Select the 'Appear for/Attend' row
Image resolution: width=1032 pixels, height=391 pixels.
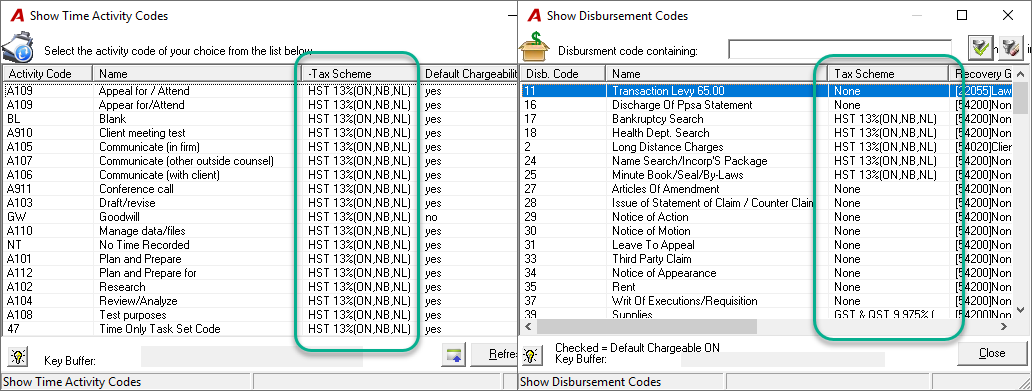click(261, 105)
